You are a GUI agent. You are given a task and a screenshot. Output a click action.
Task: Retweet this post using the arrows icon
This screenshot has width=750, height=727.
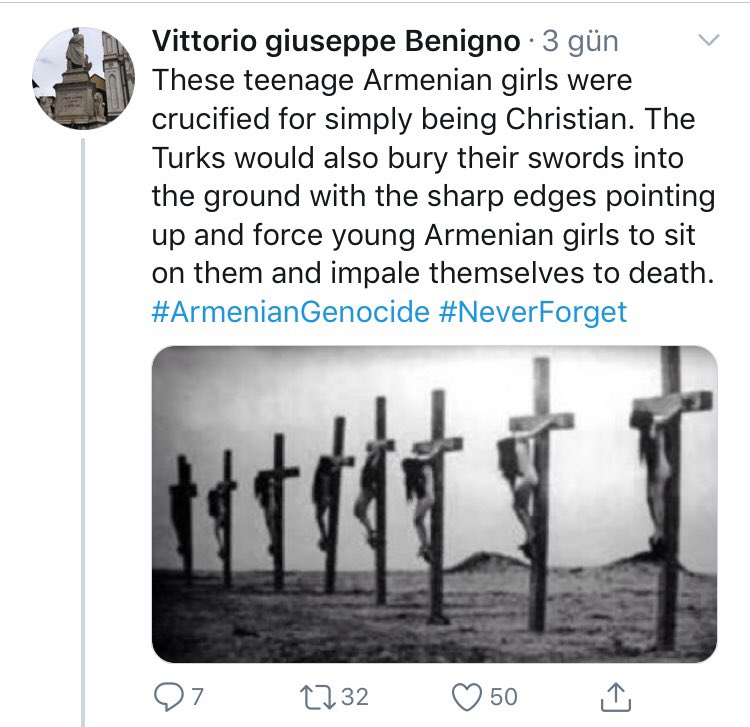pyautogui.click(x=317, y=697)
